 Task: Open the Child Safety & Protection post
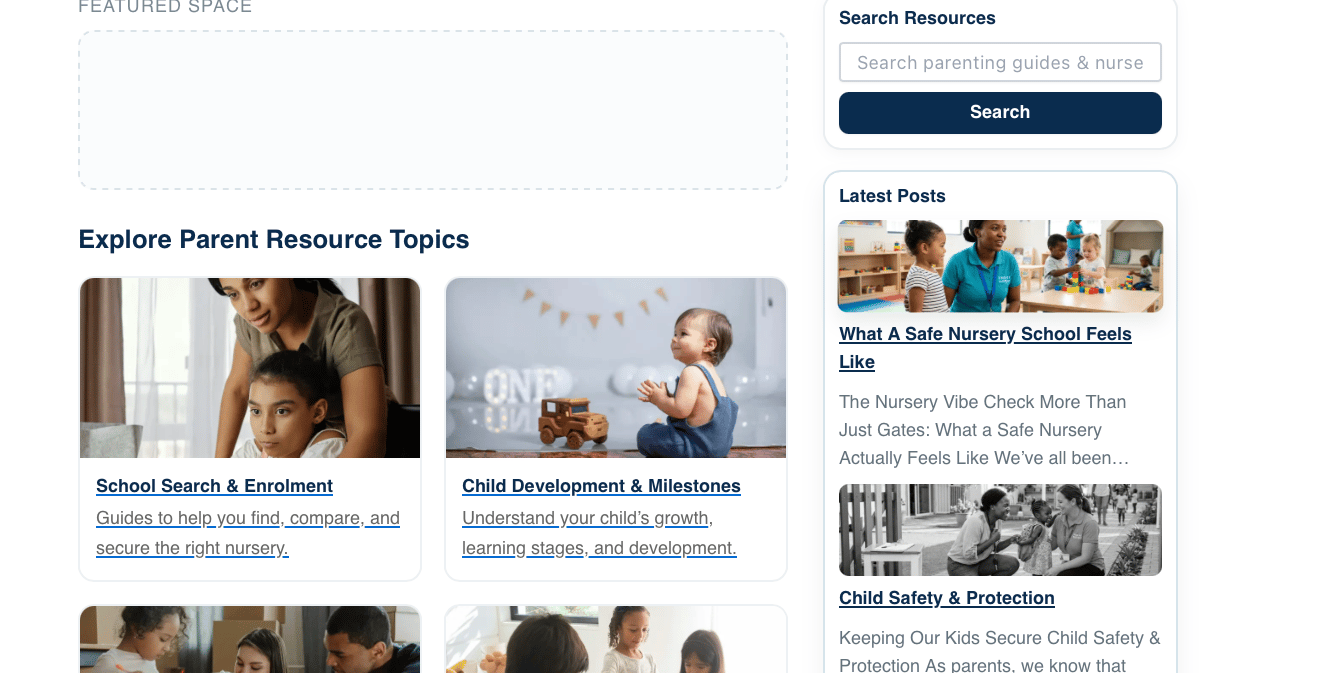(x=946, y=598)
